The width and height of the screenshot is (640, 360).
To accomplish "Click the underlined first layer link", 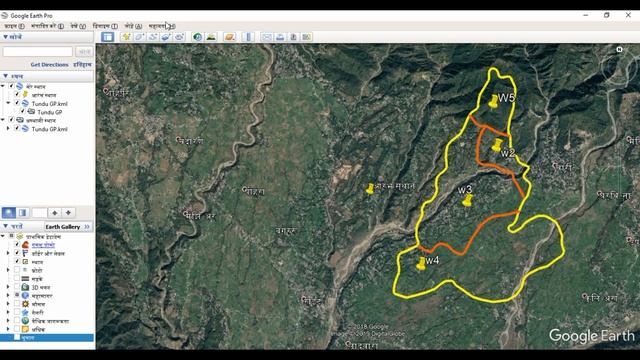I will pyautogui.click(x=43, y=245).
